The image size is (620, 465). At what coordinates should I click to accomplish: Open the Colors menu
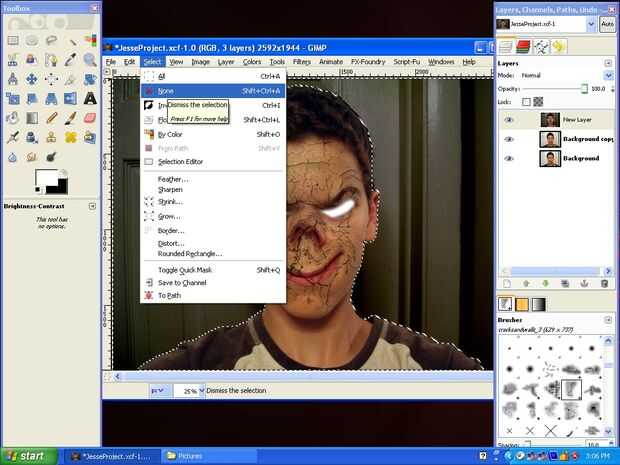pos(252,62)
